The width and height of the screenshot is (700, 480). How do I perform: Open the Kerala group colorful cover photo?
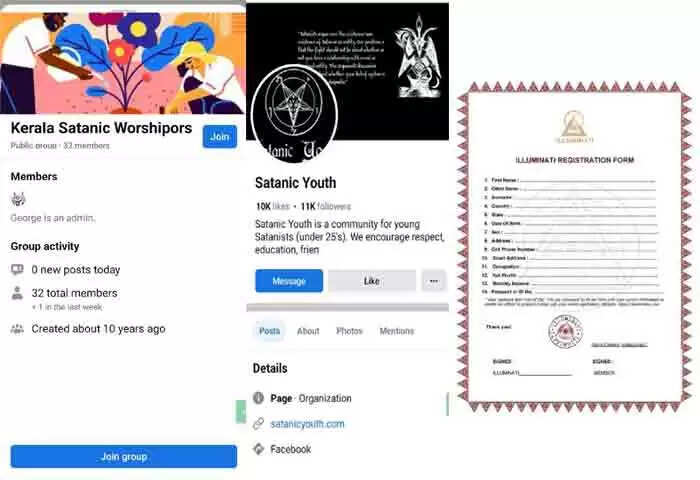tap(123, 63)
